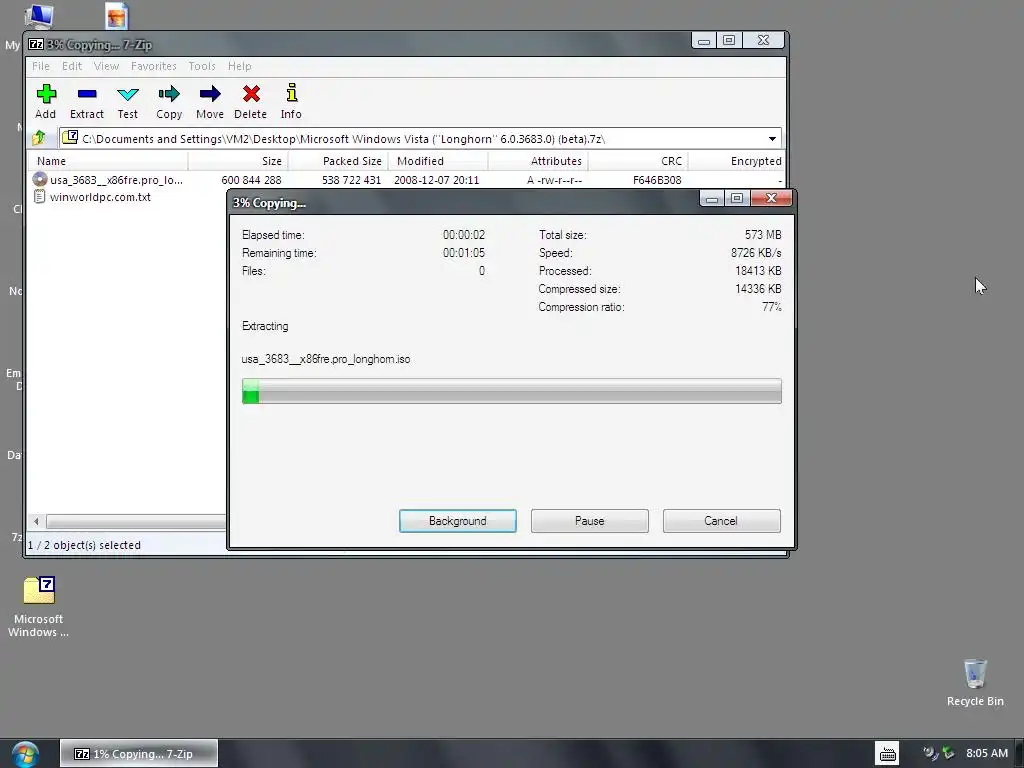Click horizontal scrollbar left arrow

click(37, 521)
